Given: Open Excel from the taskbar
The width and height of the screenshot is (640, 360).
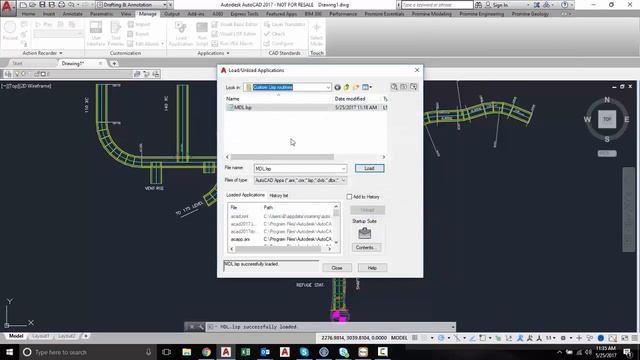Looking at the screenshot, I should [245, 352].
